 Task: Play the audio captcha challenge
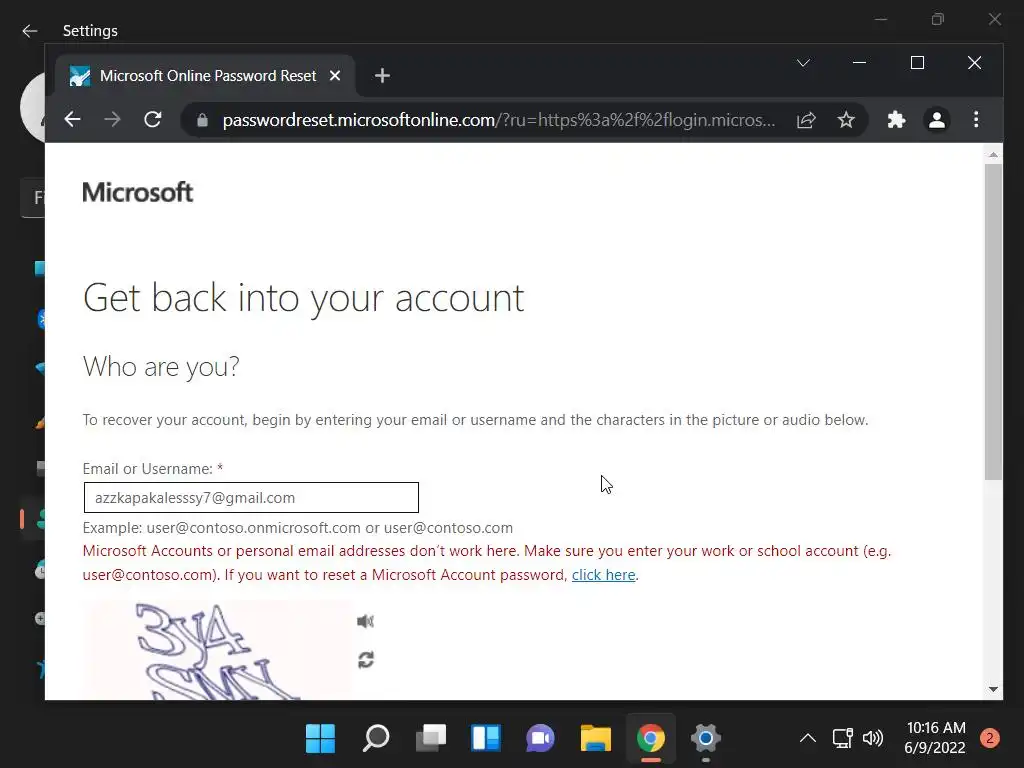click(x=366, y=621)
